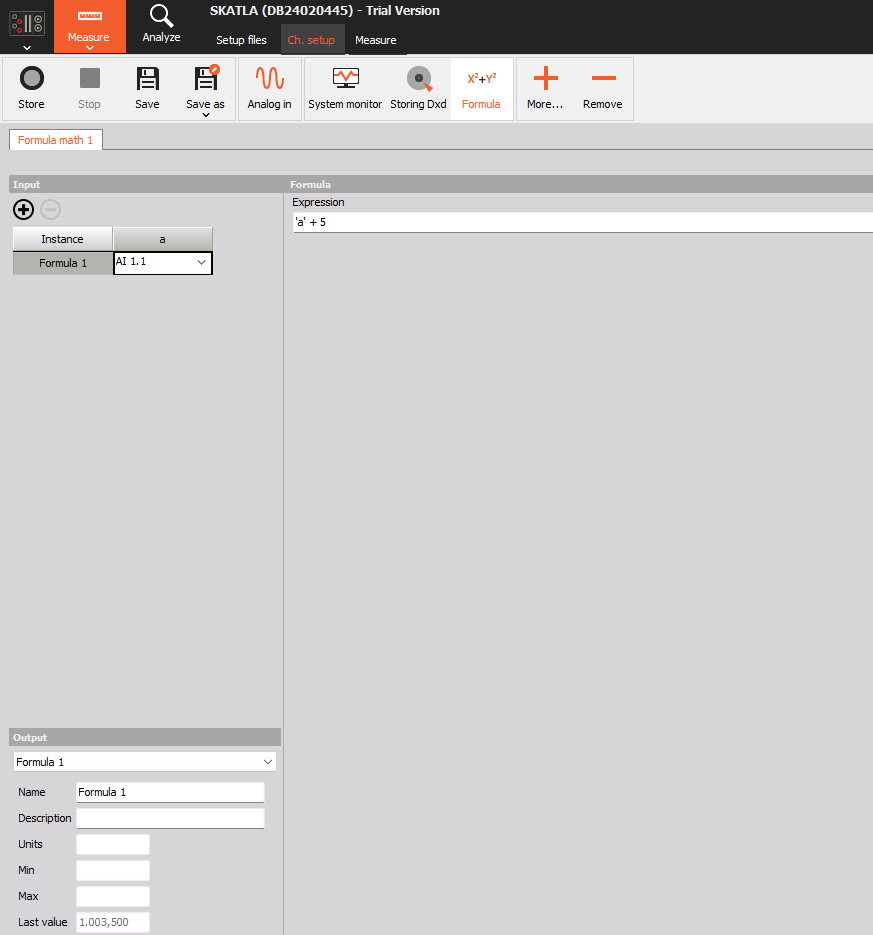This screenshot has width=873, height=935.
Task: Switch to the Setup files tab
Action: [241, 41]
